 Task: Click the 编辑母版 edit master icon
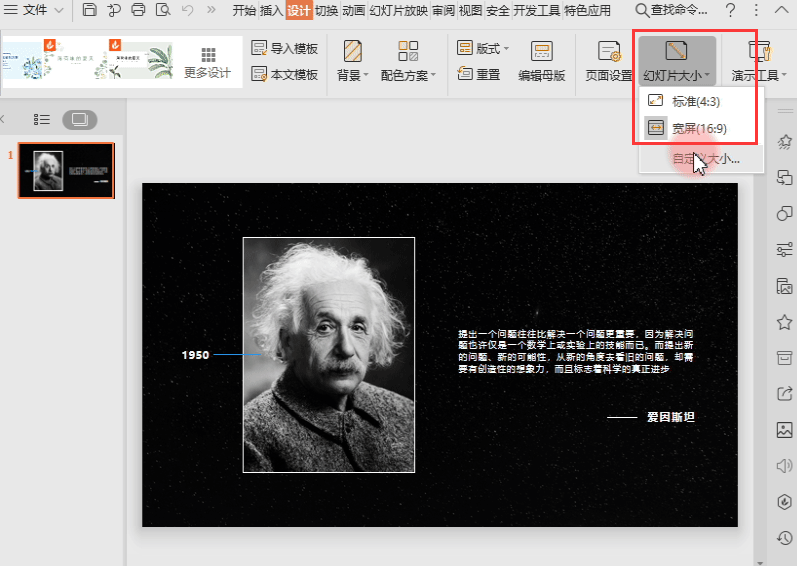[x=541, y=62]
